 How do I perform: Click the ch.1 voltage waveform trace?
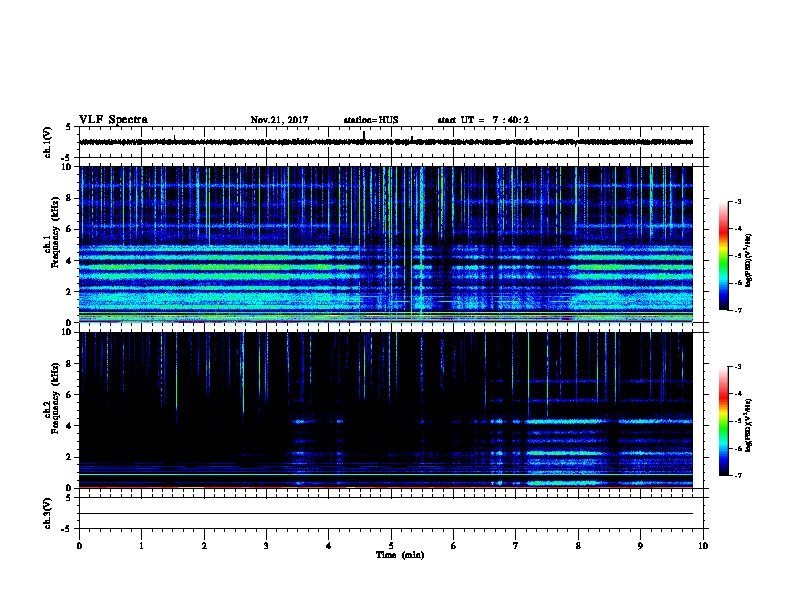point(386,142)
